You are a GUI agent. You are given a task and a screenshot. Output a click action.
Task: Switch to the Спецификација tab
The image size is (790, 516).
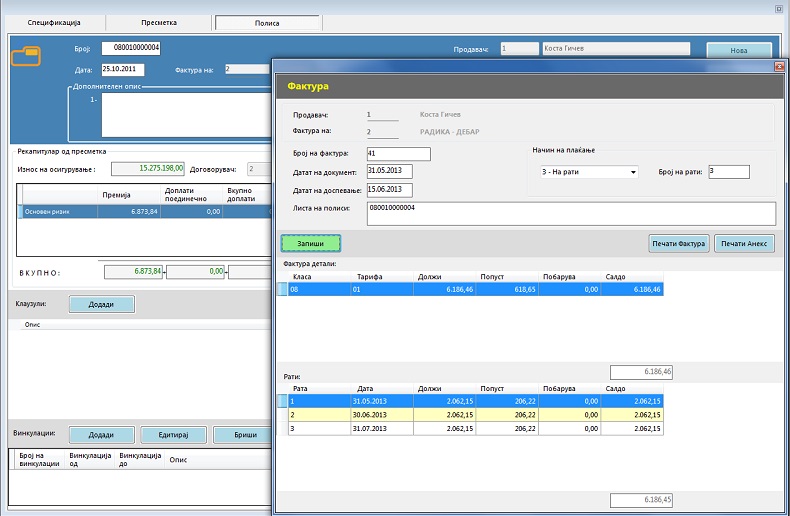click(x=54, y=23)
